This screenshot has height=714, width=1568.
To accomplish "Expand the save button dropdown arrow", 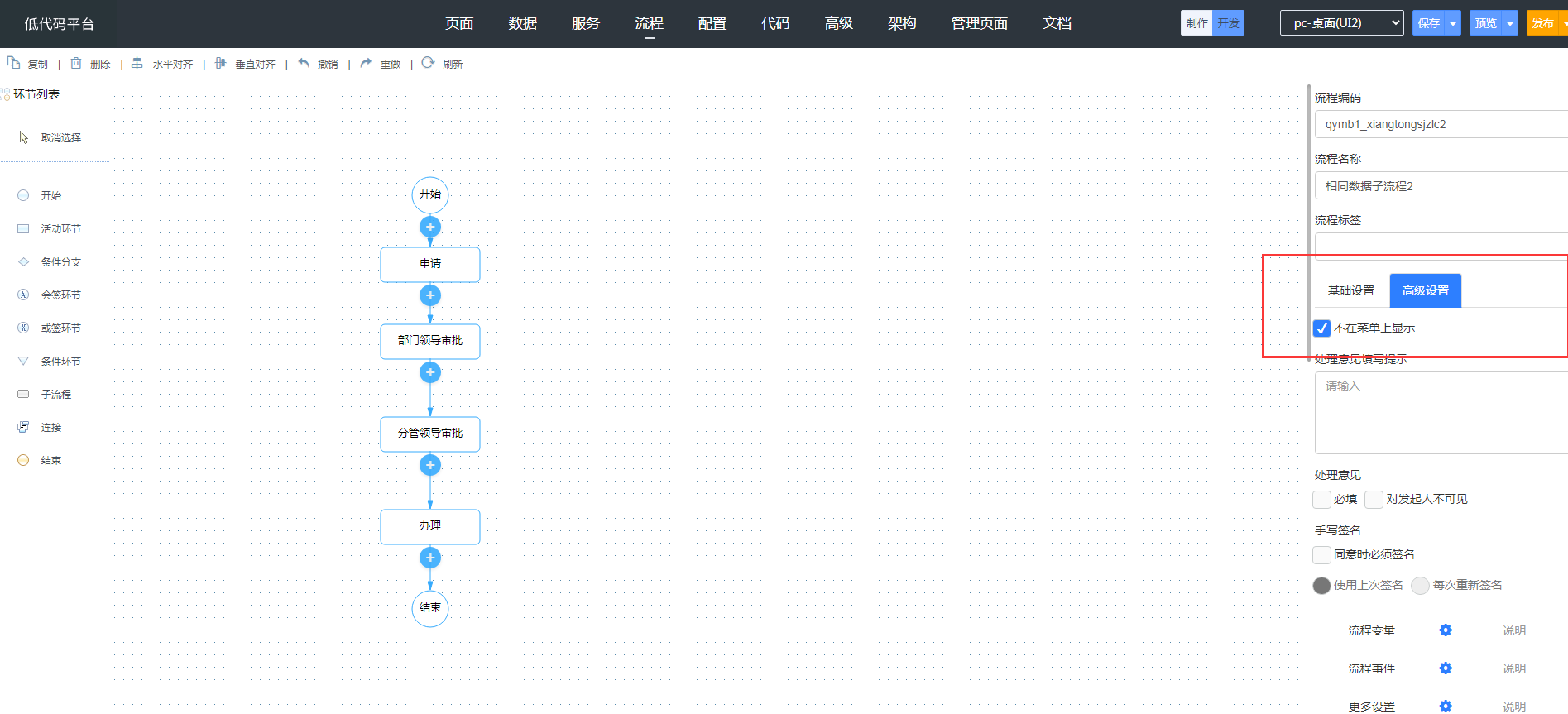I will coord(1453,23).
